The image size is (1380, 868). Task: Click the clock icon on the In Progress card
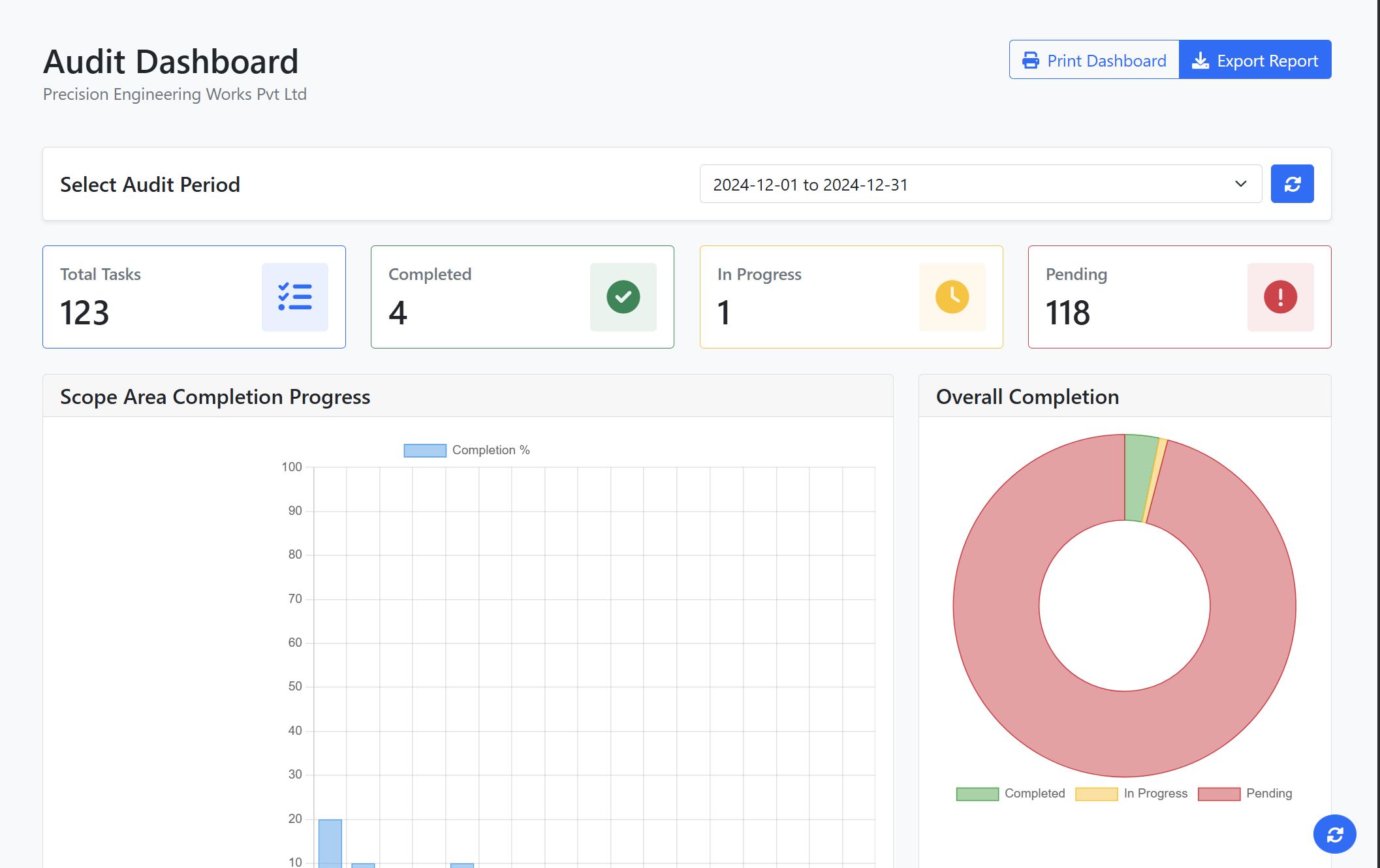(x=952, y=297)
